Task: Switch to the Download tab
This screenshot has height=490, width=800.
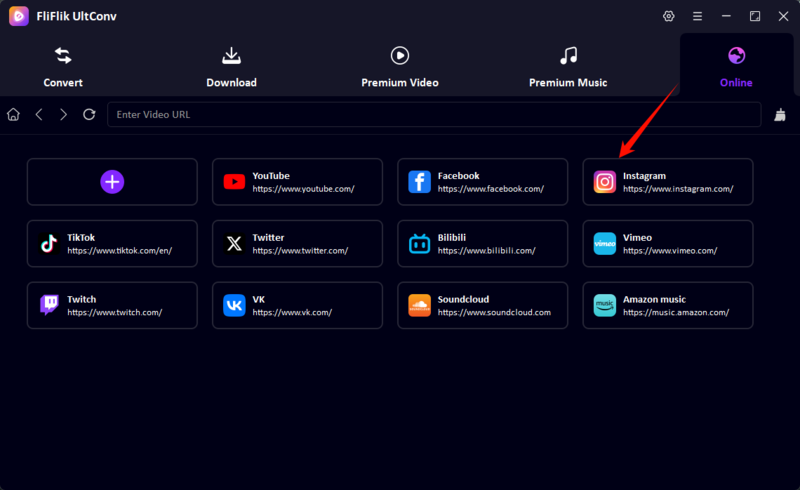Action: point(231,67)
